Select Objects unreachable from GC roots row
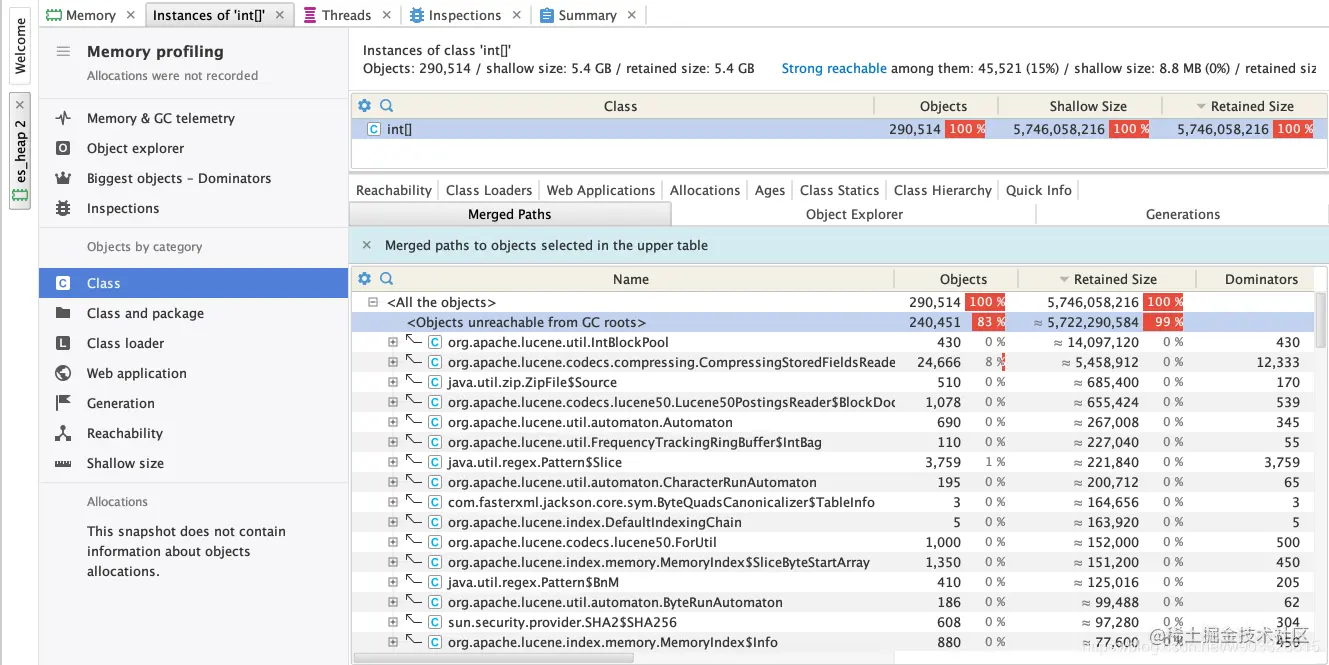Screen dimensions: 1329x665 [x=832, y=322]
